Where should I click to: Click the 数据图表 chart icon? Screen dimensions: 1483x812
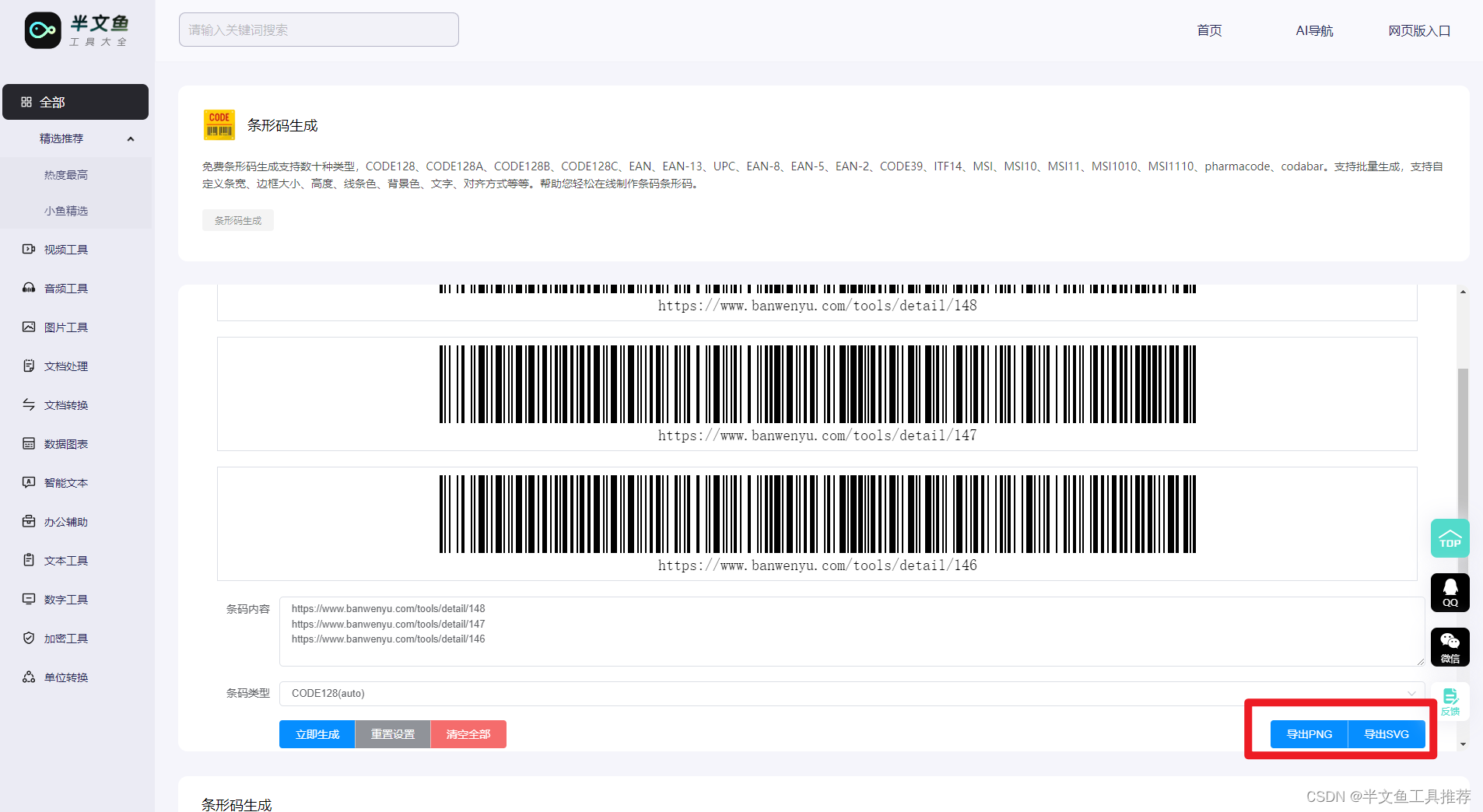(x=29, y=443)
